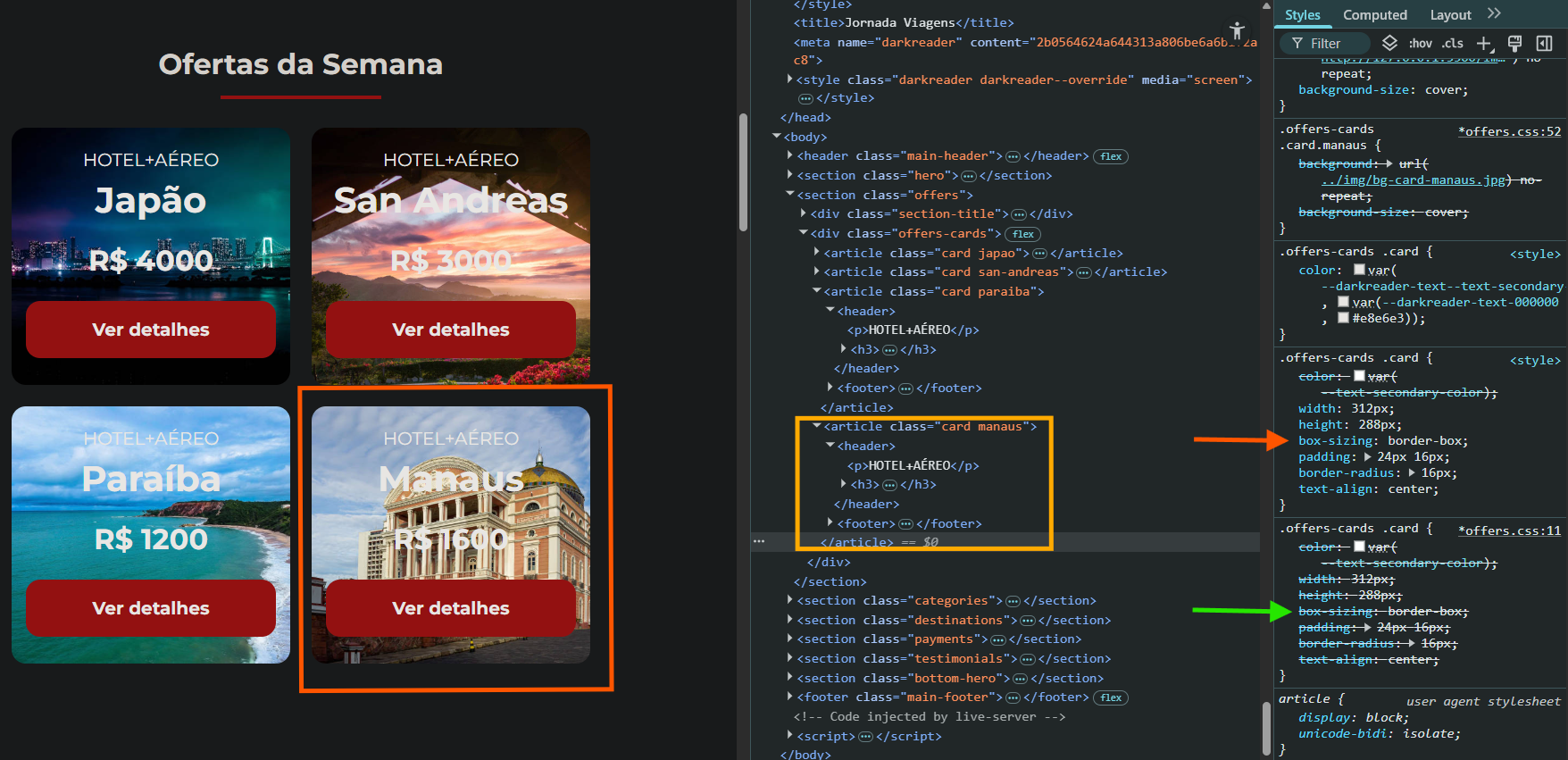Click Ver detalhes on the Manaus card

pos(451,608)
